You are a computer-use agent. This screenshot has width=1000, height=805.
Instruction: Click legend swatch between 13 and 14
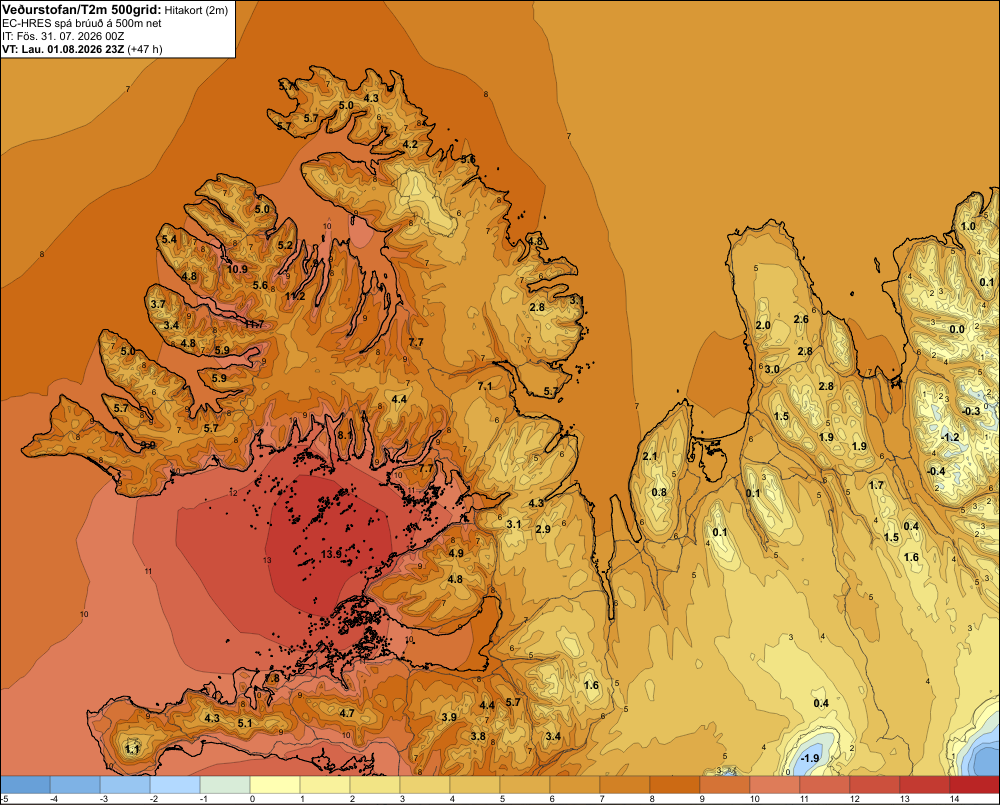click(x=925, y=784)
